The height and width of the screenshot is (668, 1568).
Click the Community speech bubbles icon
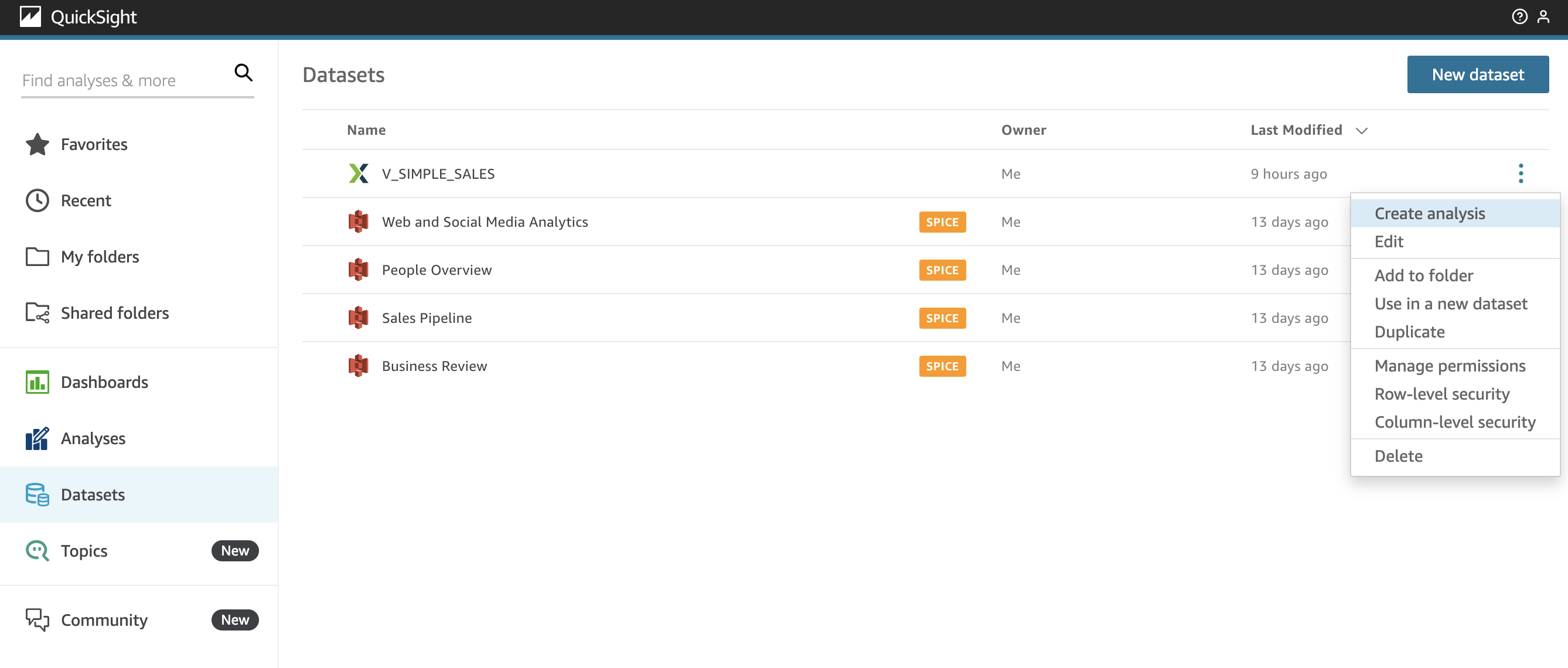coord(37,619)
